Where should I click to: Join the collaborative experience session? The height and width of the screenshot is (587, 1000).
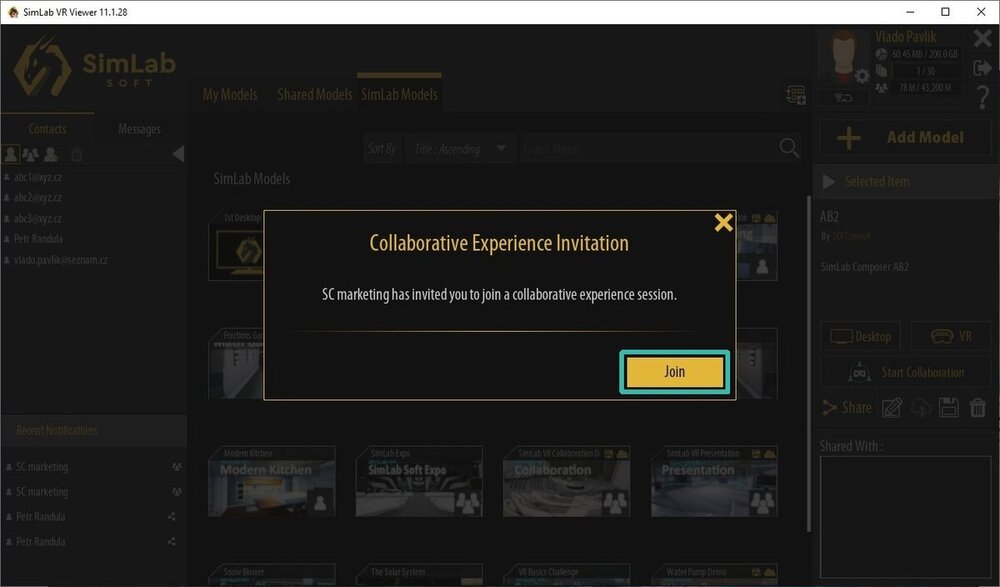(x=674, y=371)
